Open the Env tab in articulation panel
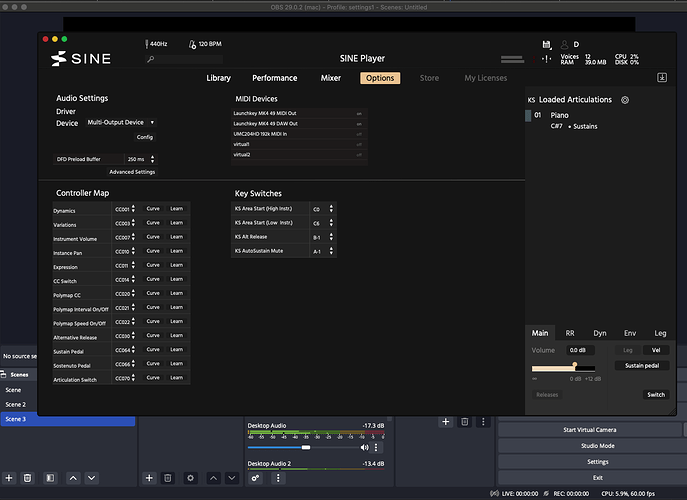The image size is (687, 500). click(630, 333)
